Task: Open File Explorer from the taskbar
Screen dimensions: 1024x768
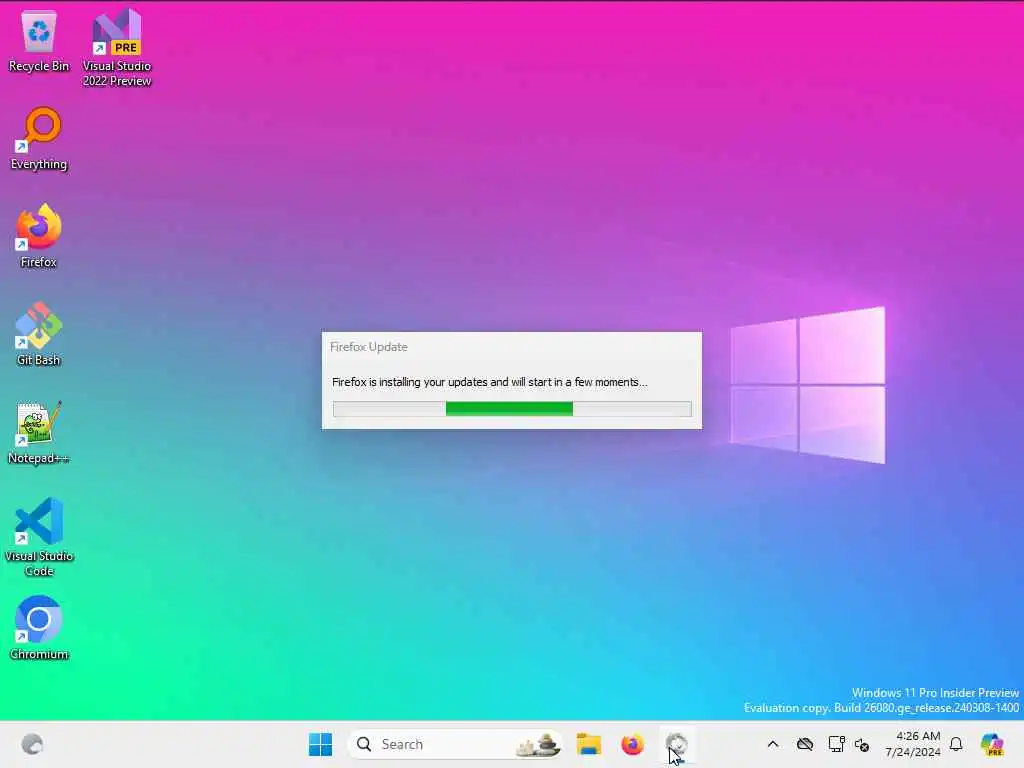Action: tap(588, 744)
